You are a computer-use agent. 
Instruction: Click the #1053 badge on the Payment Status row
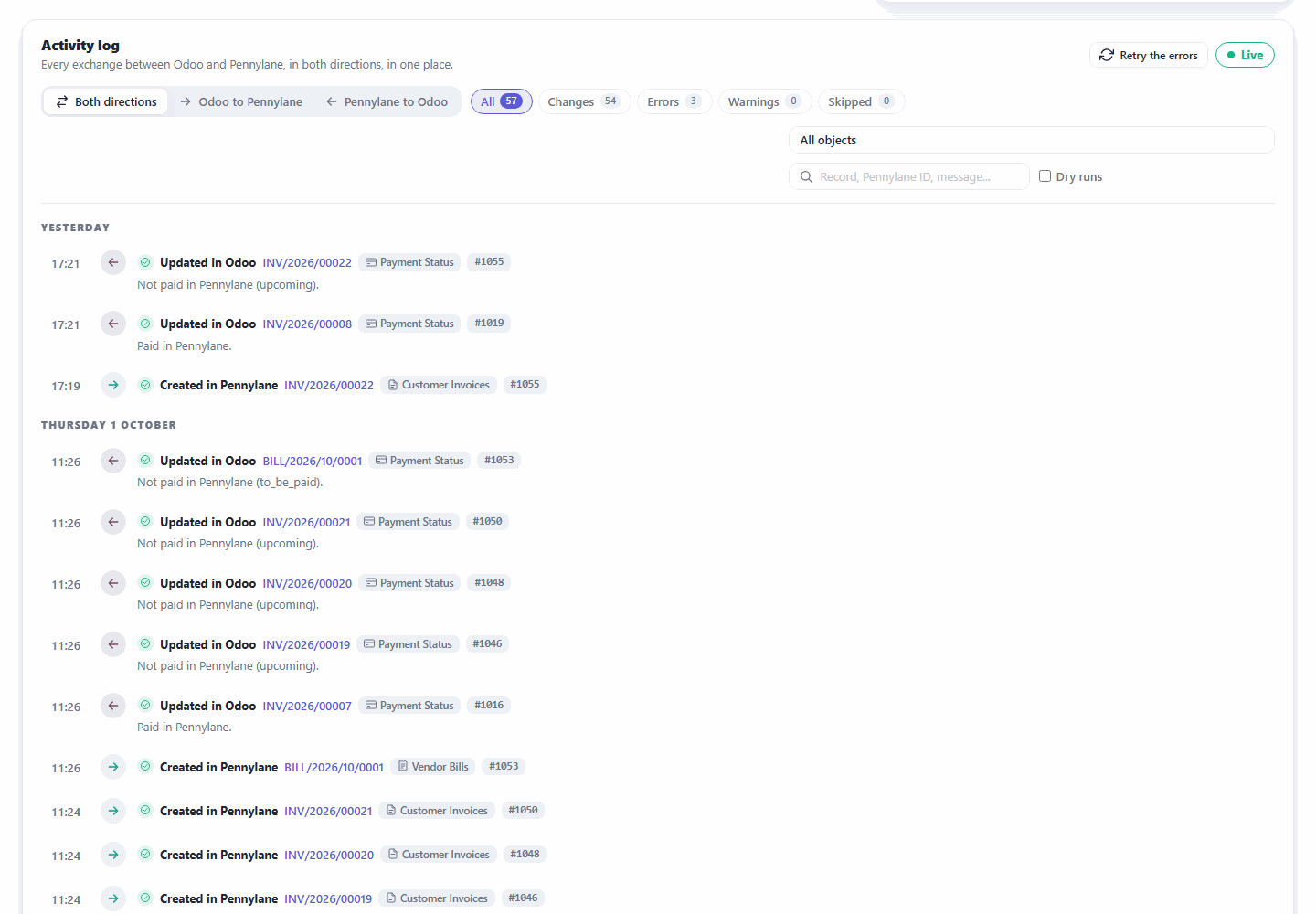tap(499, 461)
